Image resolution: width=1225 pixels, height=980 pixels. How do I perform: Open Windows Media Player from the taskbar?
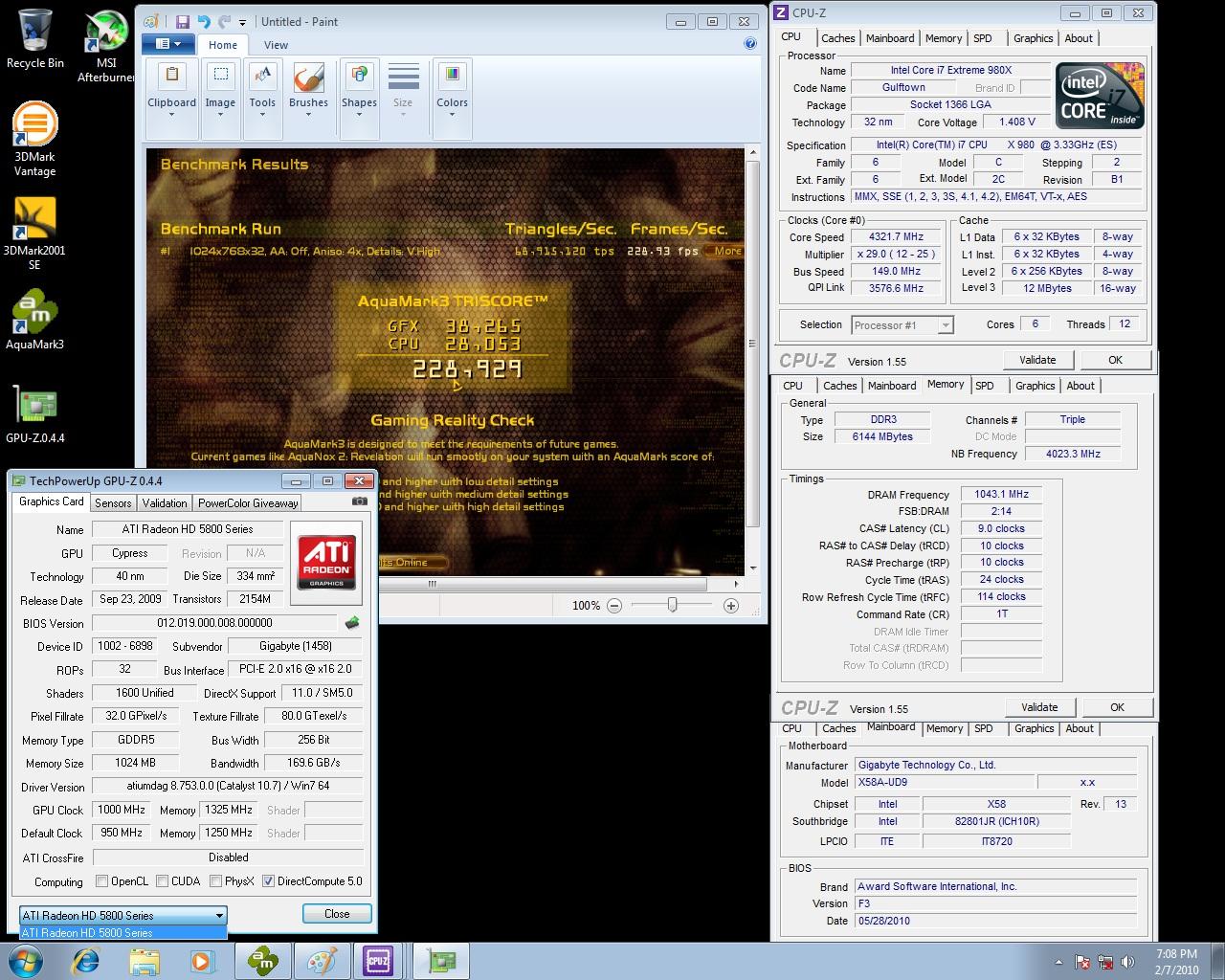coord(201,961)
